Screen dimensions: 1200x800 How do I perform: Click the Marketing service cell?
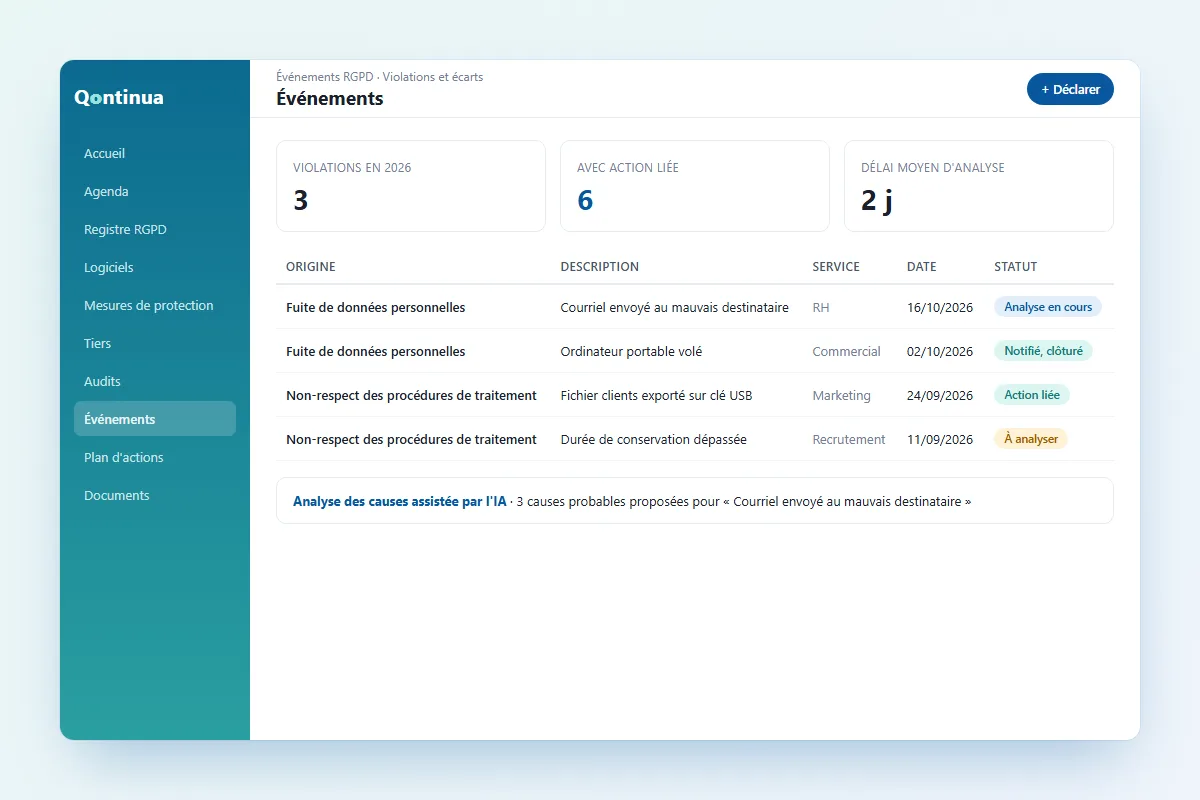click(841, 396)
